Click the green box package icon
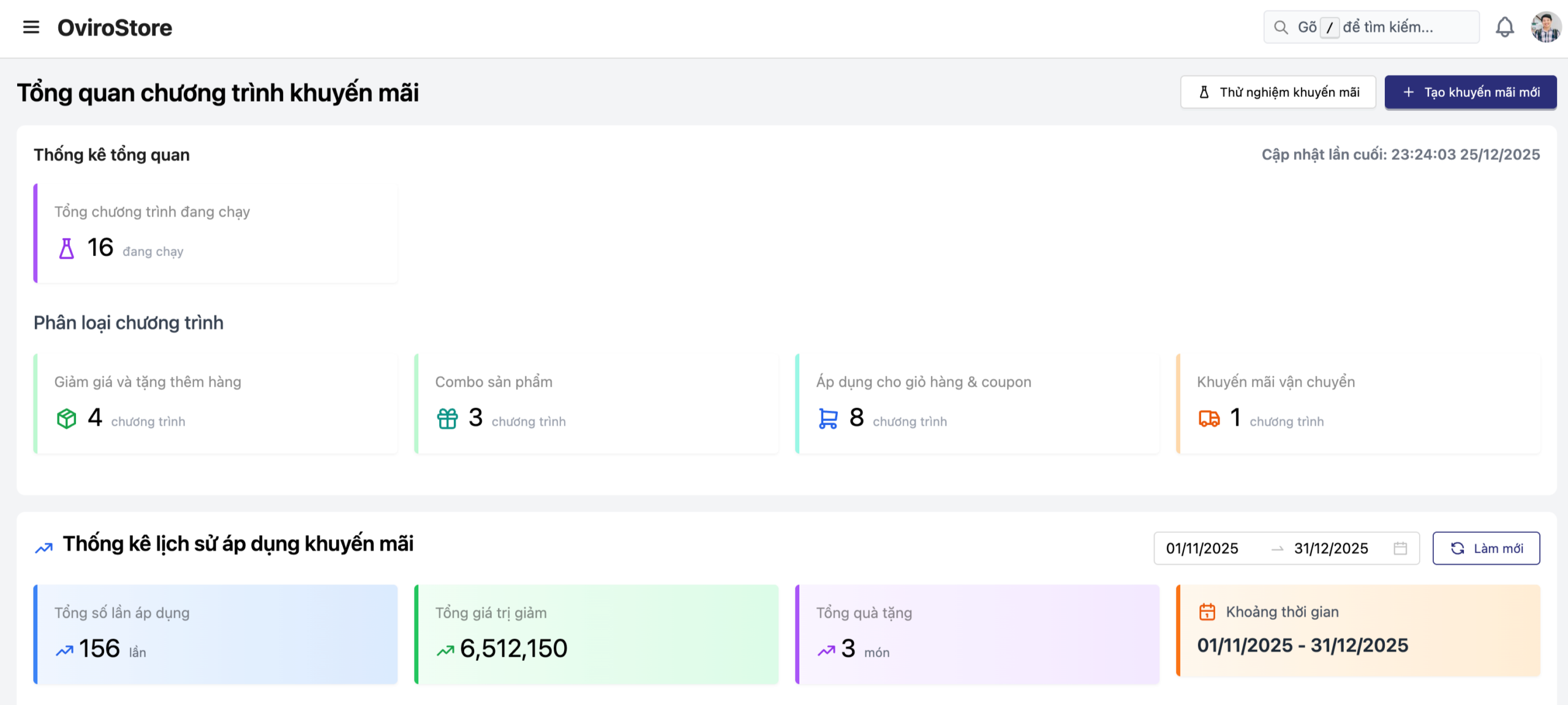The width and height of the screenshot is (1568, 705). (66, 419)
